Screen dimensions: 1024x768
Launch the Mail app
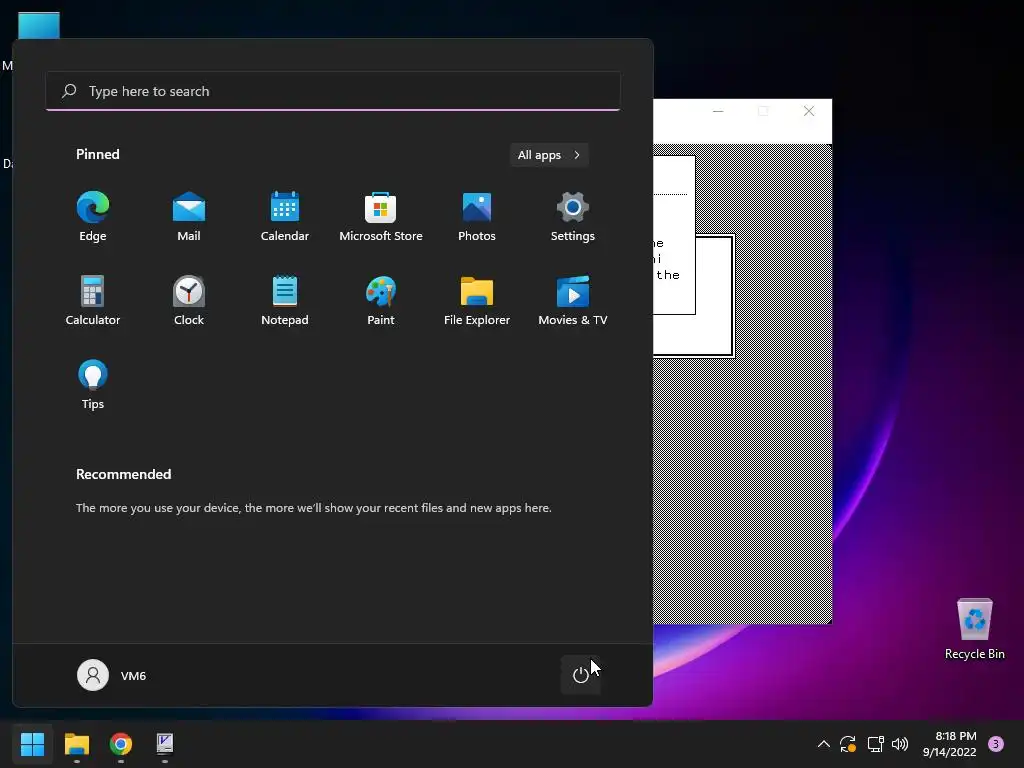(x=189, y=217)
